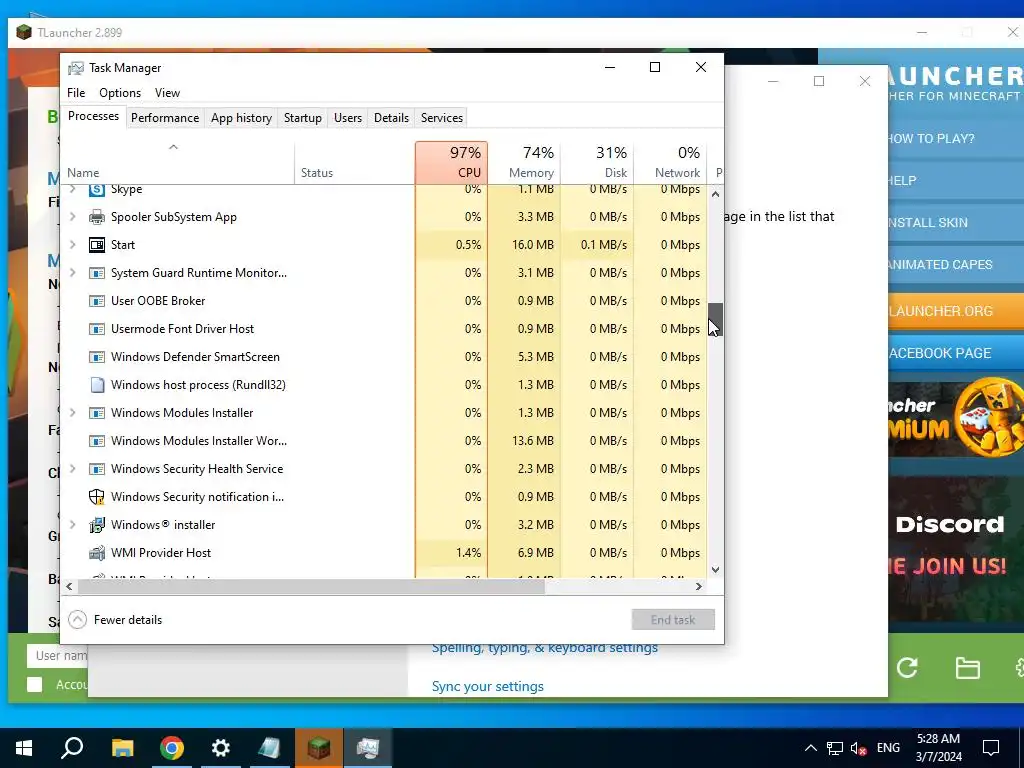
Task: Sort by Memory column header
Action: pyautogui.click(x=524, y=161)
